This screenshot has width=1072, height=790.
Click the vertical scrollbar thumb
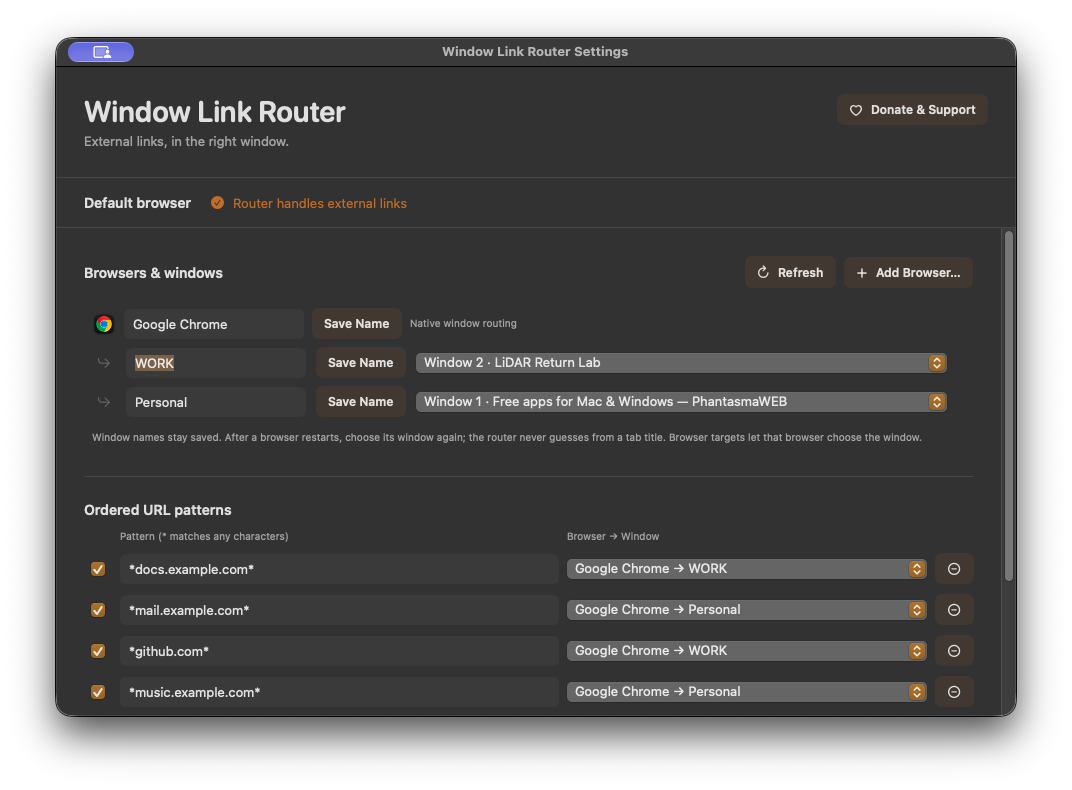[x=1008, y=406]
